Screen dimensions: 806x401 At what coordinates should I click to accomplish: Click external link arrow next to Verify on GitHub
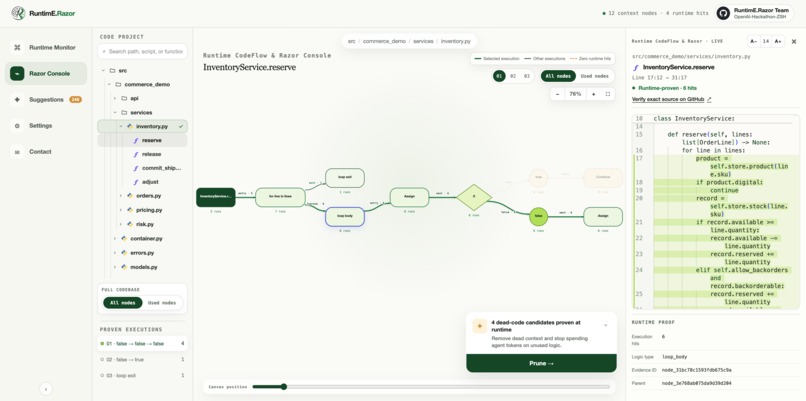click(709, 99)
